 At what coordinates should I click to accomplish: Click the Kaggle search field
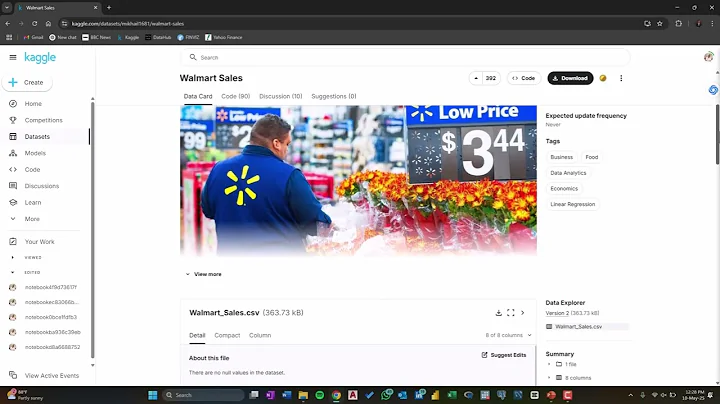(405, 57)
